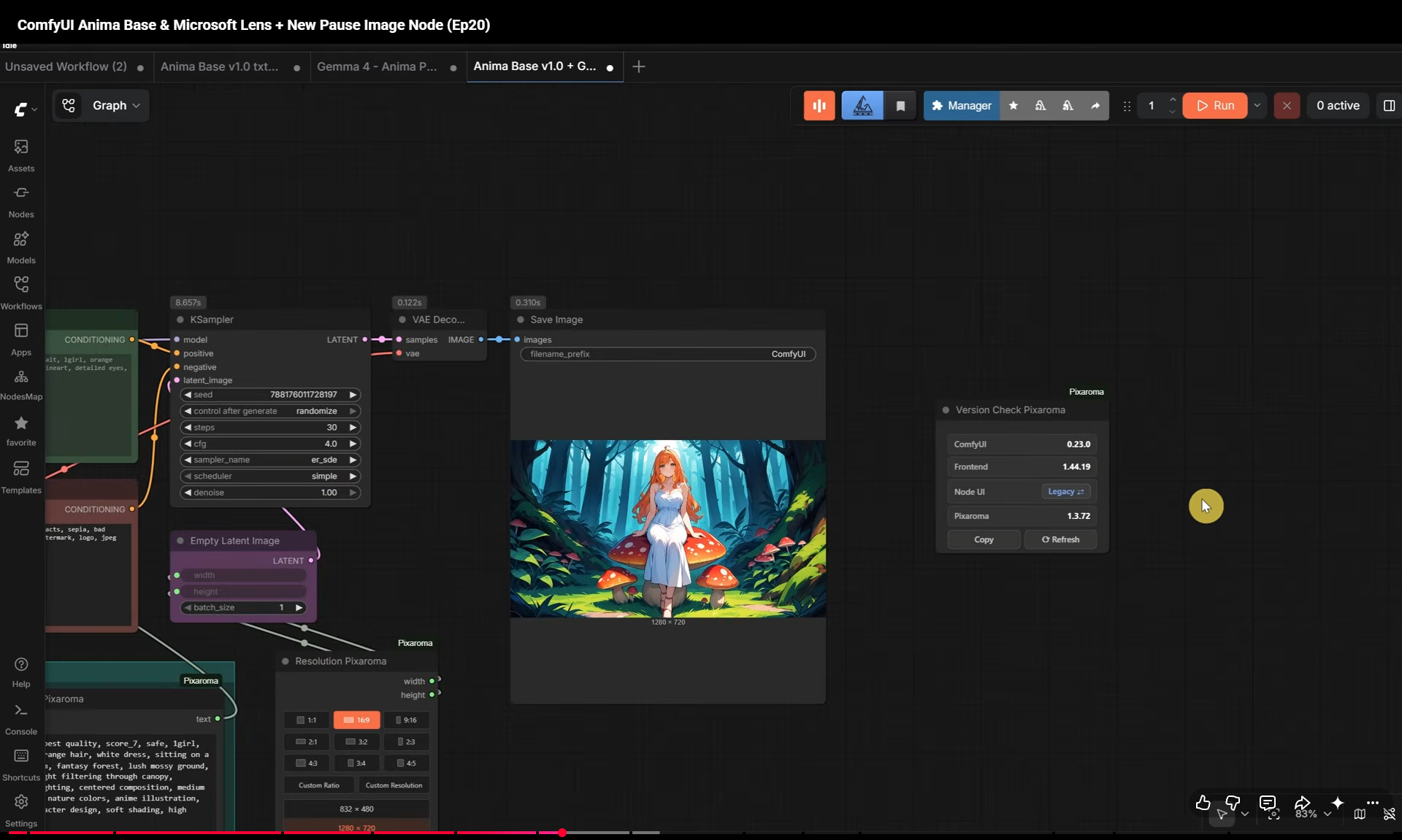Click the orange audio bars toolbar icon

pyautogui.click(x=819, y=106)
